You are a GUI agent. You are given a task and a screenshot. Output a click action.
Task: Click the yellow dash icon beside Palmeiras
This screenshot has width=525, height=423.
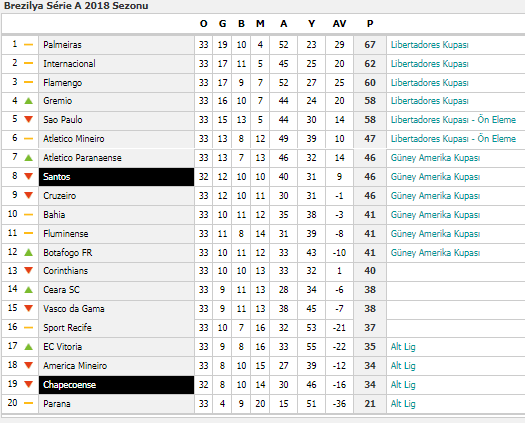click(x=29, y=45)
